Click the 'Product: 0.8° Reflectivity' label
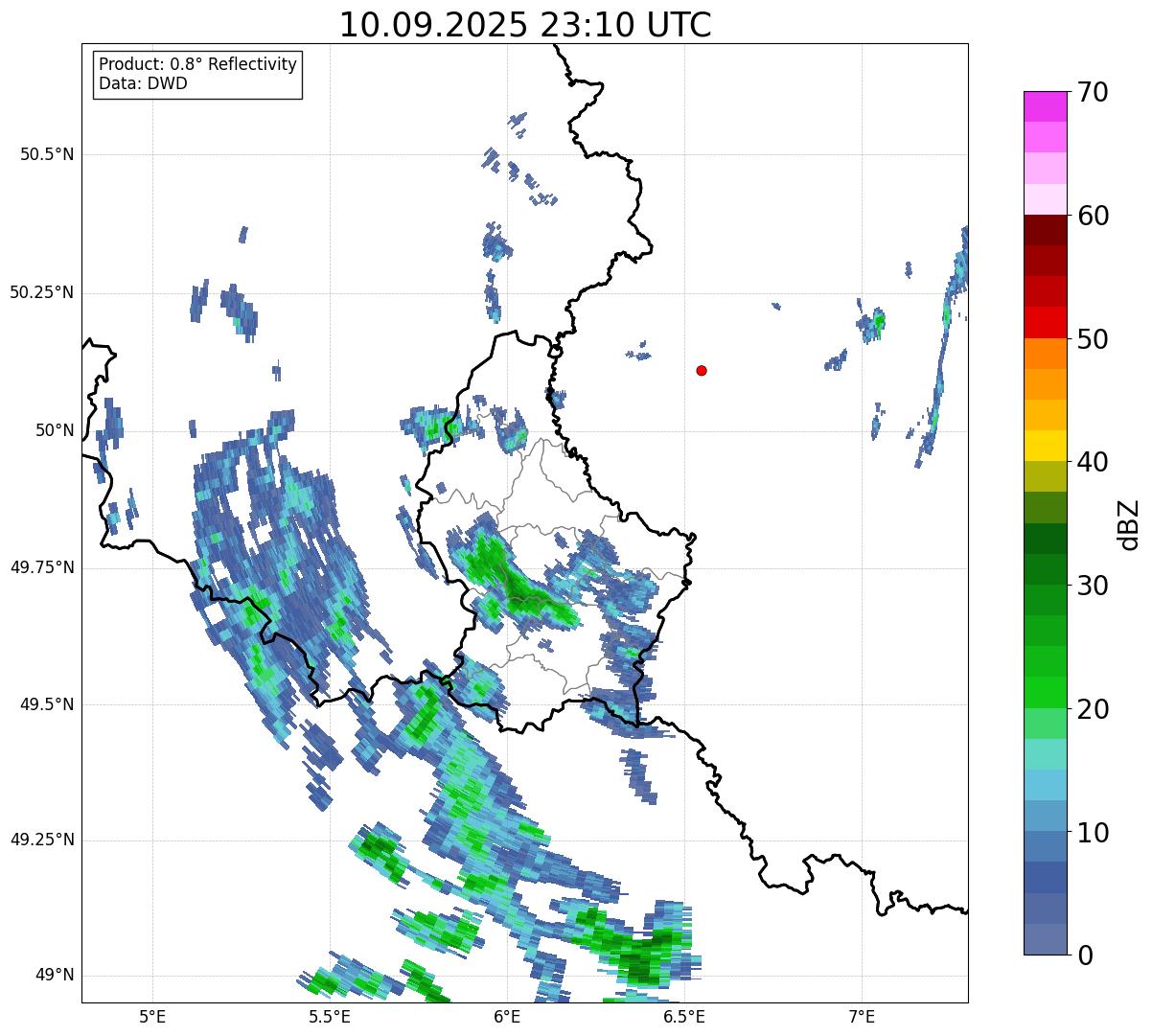Screen dimensions: 1152x1036 (198, 64)
